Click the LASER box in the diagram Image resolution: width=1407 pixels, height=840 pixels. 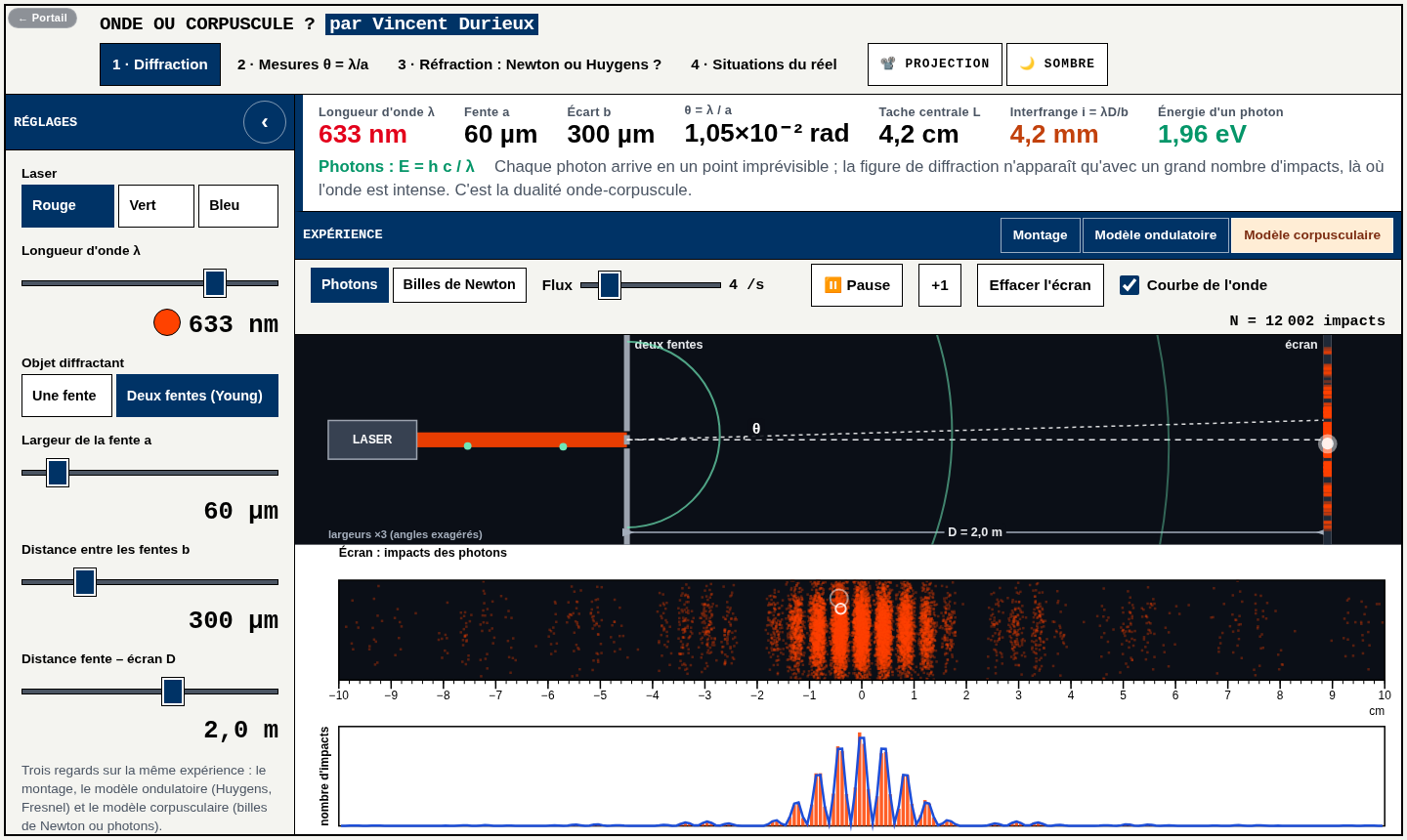click(x=372, y=440)
